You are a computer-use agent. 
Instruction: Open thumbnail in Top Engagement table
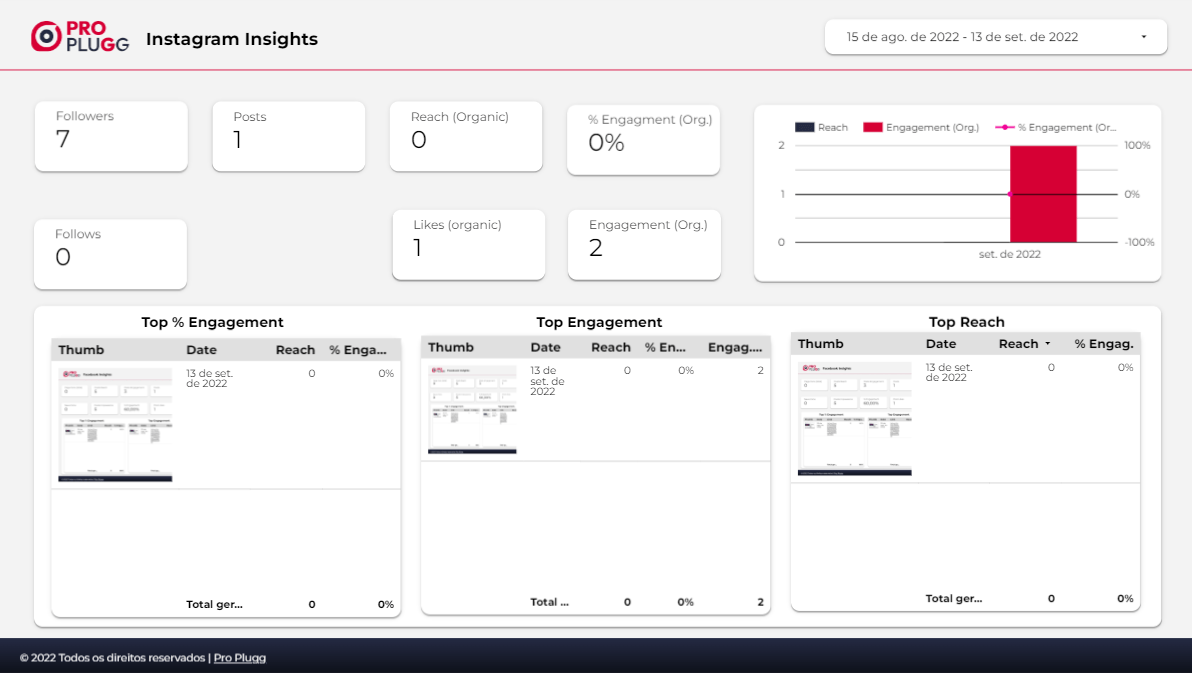[x=472, y=408]
